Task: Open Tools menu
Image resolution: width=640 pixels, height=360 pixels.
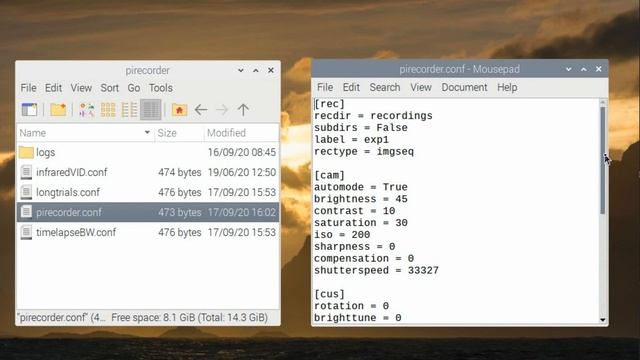Action: pyautogui.click(x=160, y=88)
